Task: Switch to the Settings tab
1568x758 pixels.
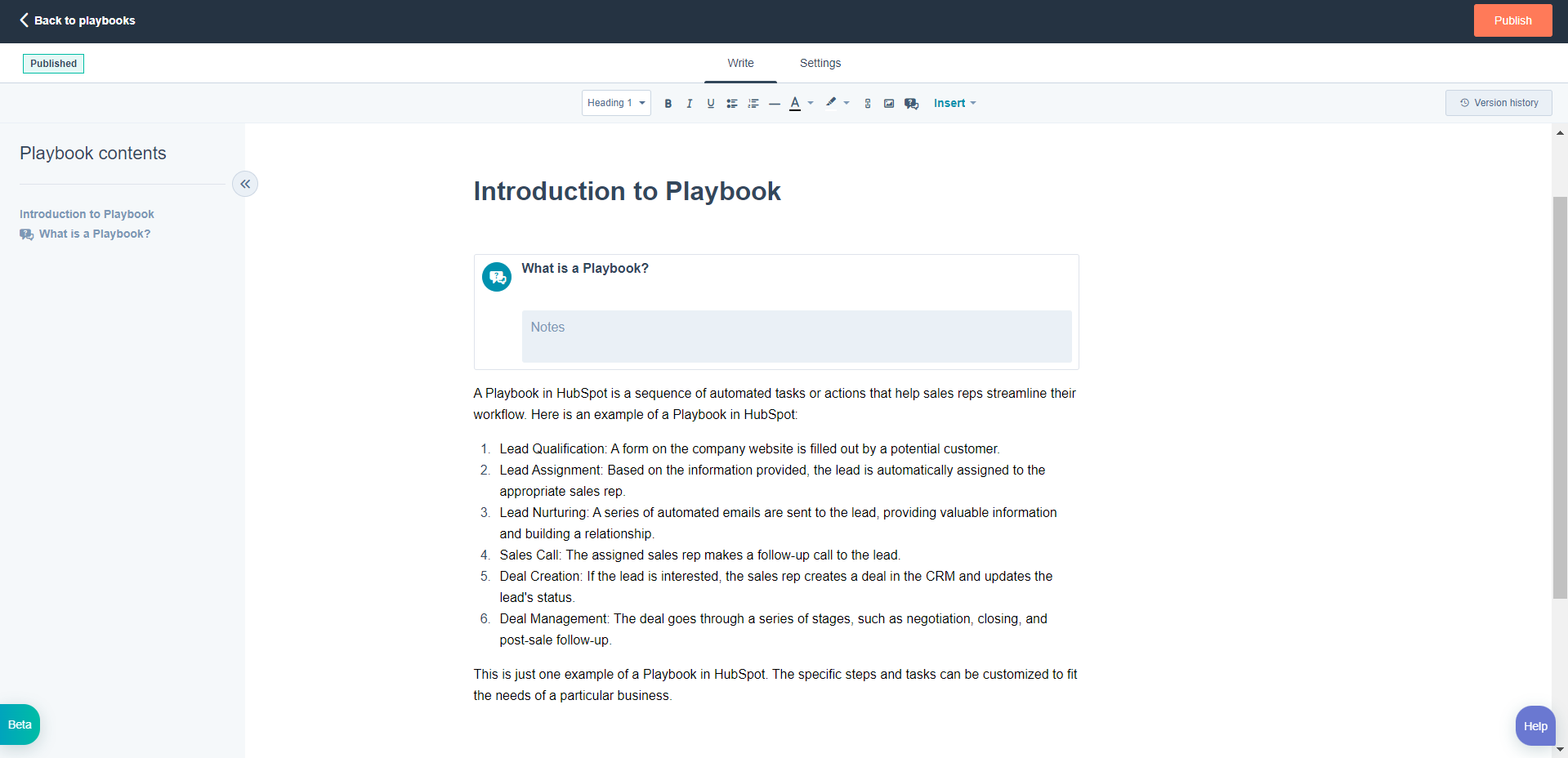Action: pos(820,63)
